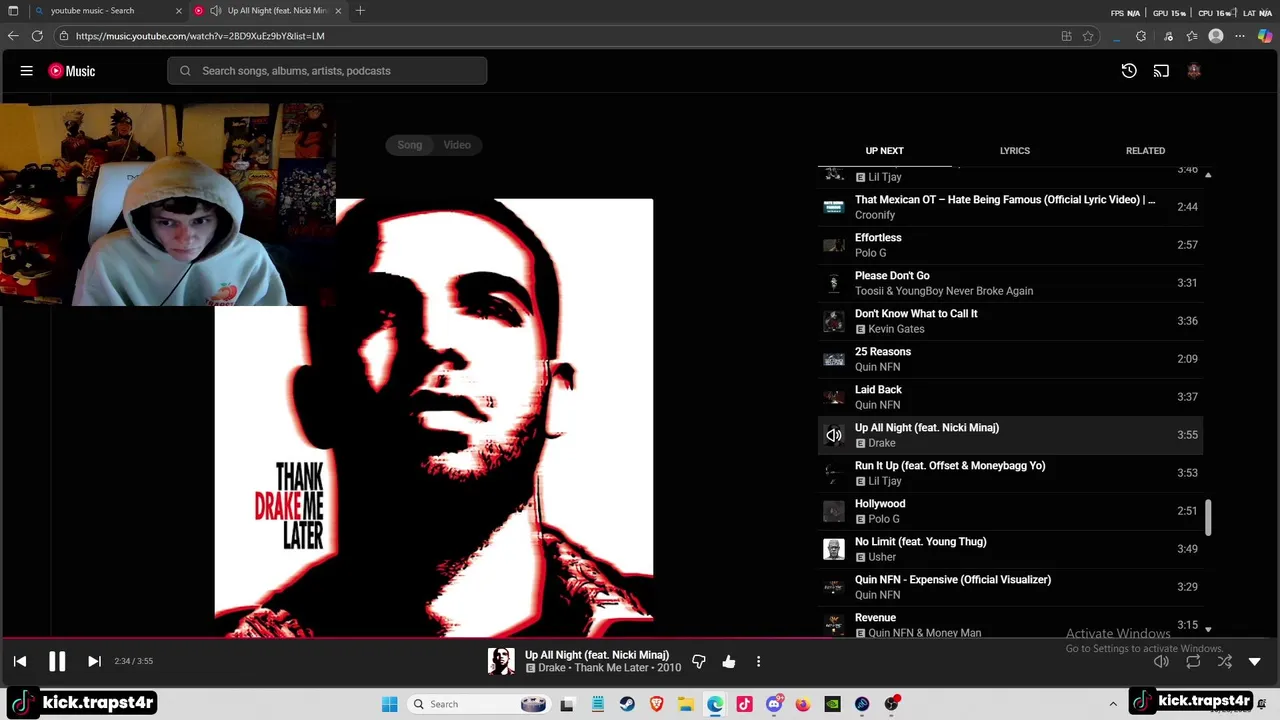1280x720 pixels.
Task: Play Hollywood by Polo G
Action: click(1010, 511)
